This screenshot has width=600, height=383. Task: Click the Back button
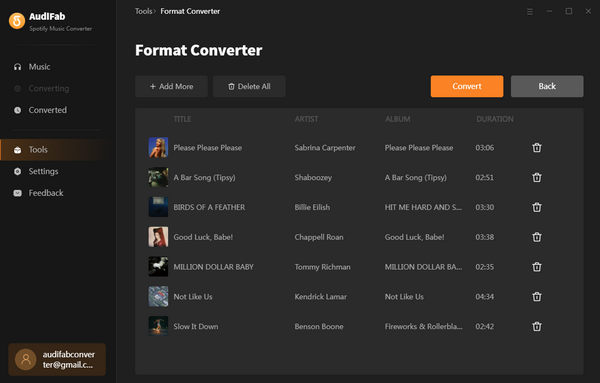coord(547,86)
